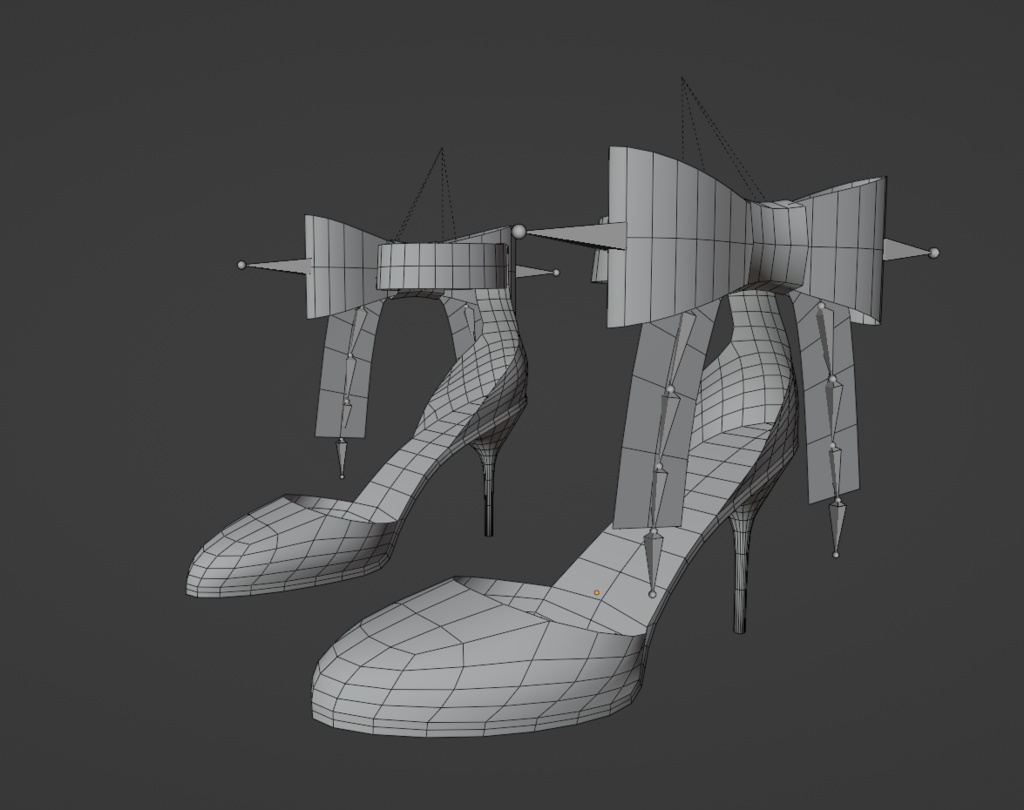Select the orange origin point on the shoe sole
This screenshot has width=1024, height=810.
pos(597,591)
